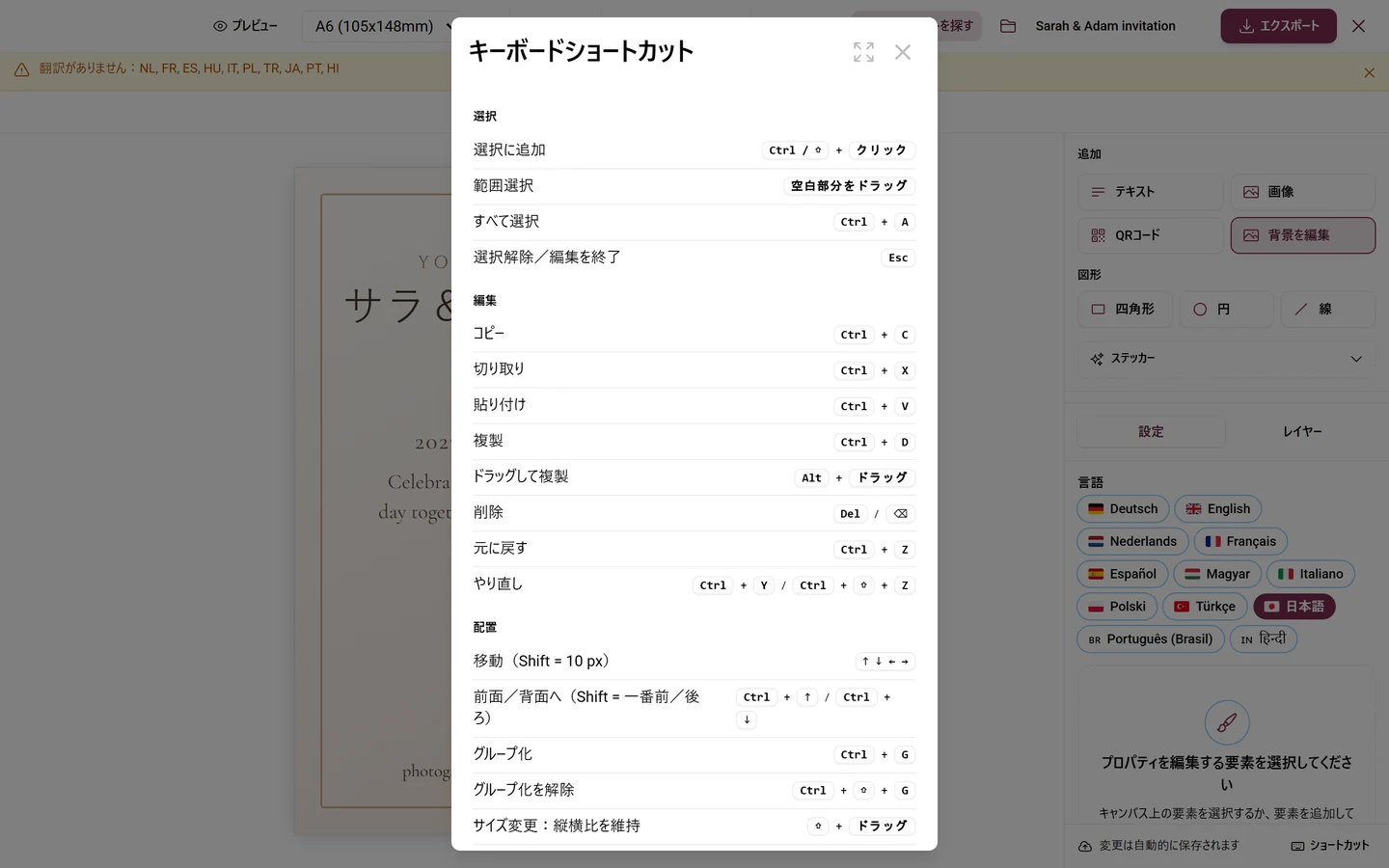Select the Deutsch language chip
Viewport: 1389px width, 868px height.
[x=1123, y=509]
